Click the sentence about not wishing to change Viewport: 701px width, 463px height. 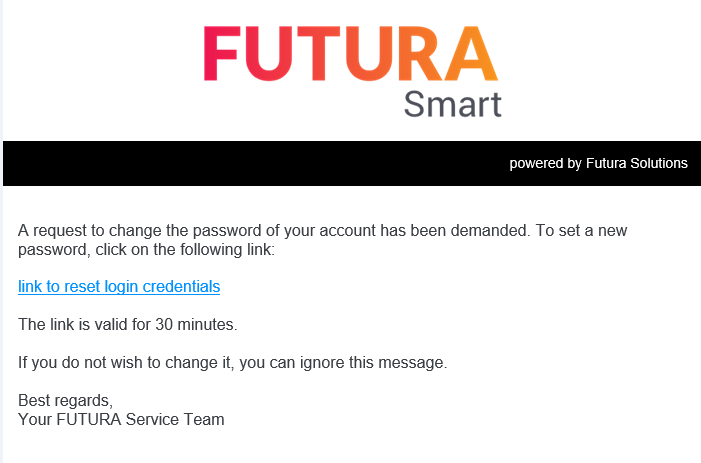tap(232, 362)
